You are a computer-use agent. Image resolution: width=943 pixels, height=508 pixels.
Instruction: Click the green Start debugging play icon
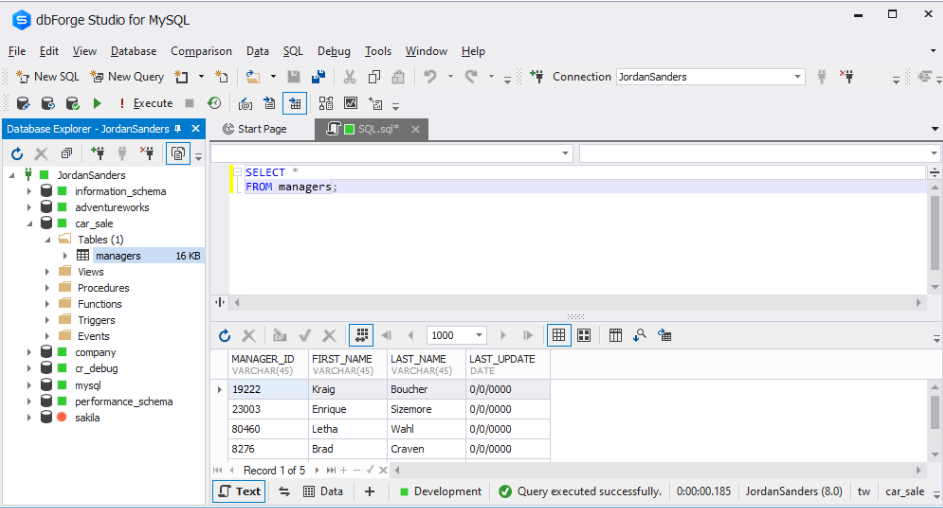pos(97,103)
